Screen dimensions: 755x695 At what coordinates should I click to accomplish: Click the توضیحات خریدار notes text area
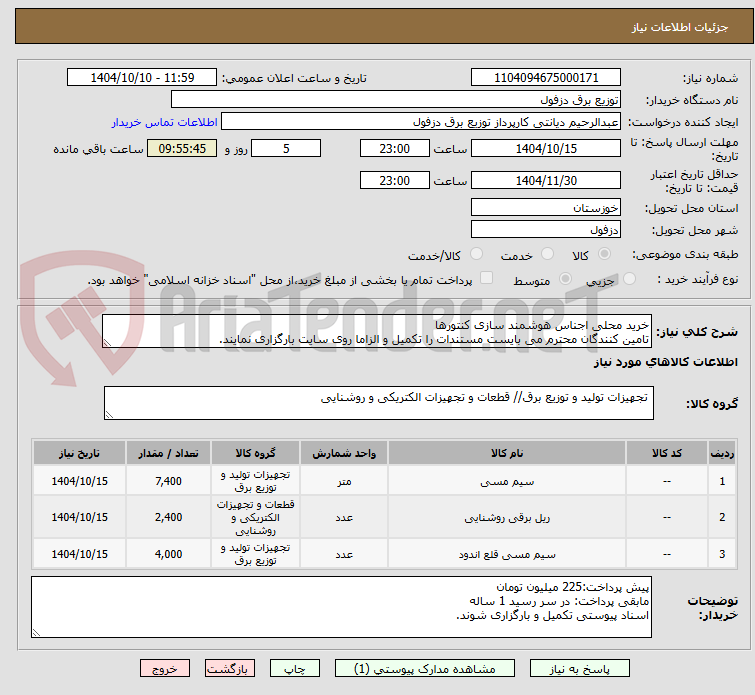pyautogui.click(x=341, y=607)
